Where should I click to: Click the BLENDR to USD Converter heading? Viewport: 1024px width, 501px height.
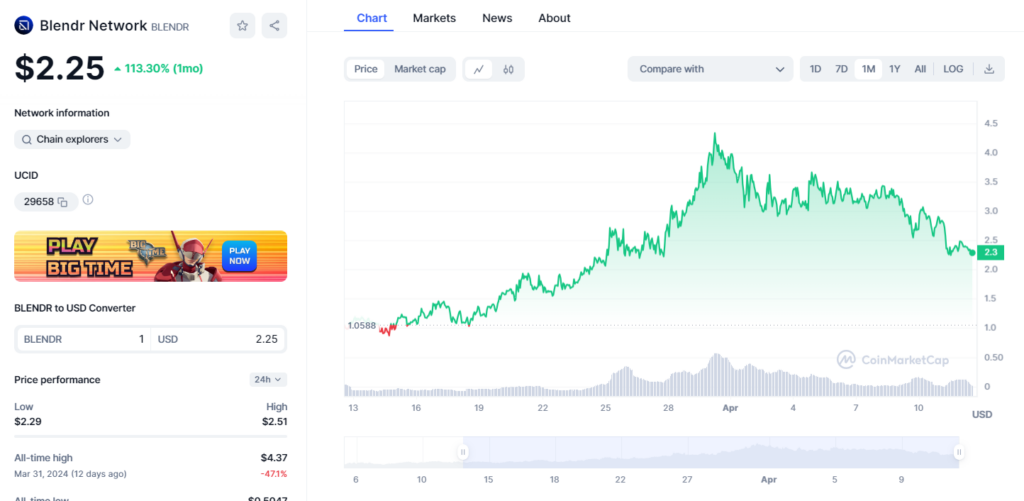click(x=75, y=308)
